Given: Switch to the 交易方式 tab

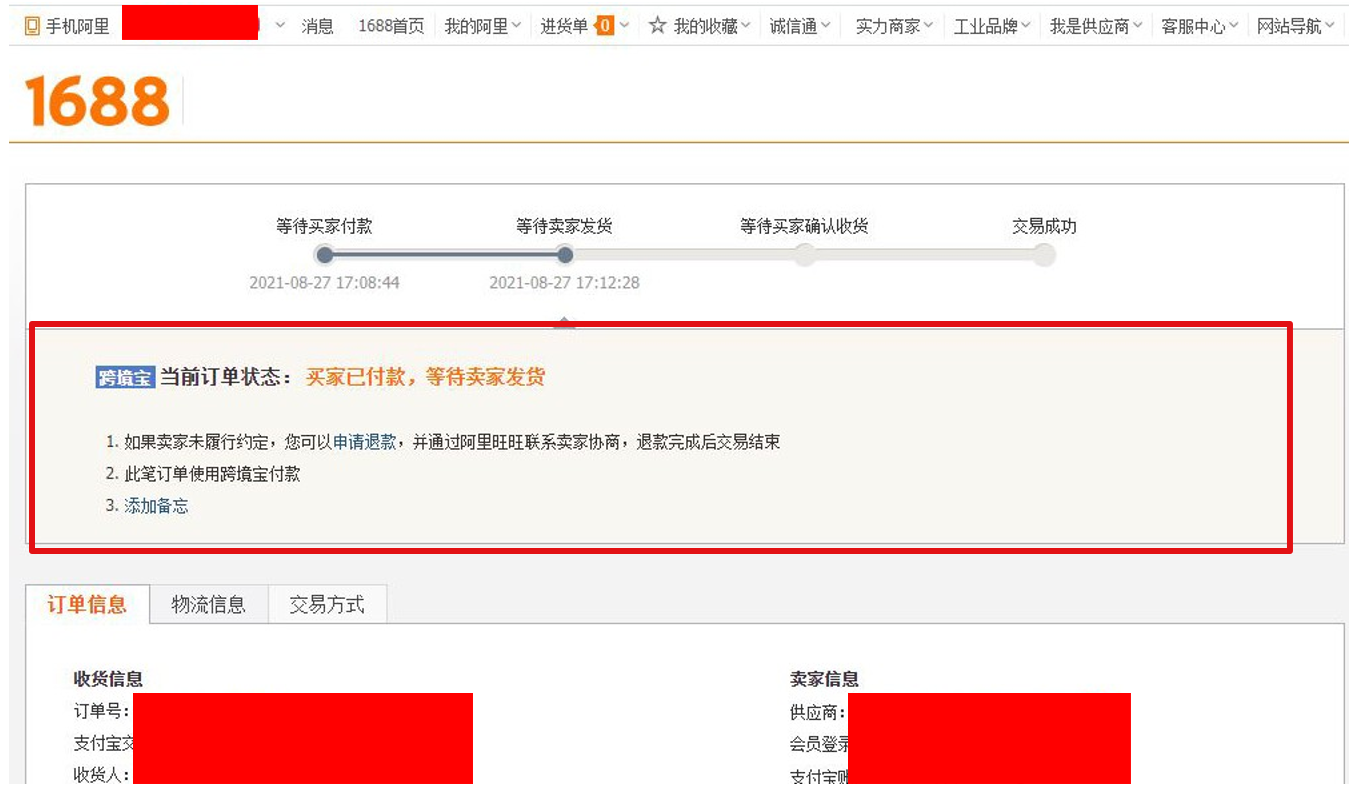Looking at the screenshot, I should point(327,605).
